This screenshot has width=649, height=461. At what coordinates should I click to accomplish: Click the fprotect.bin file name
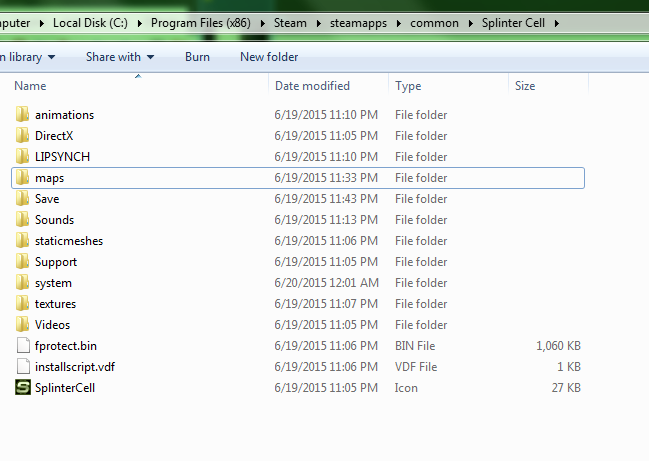(66, 346)
